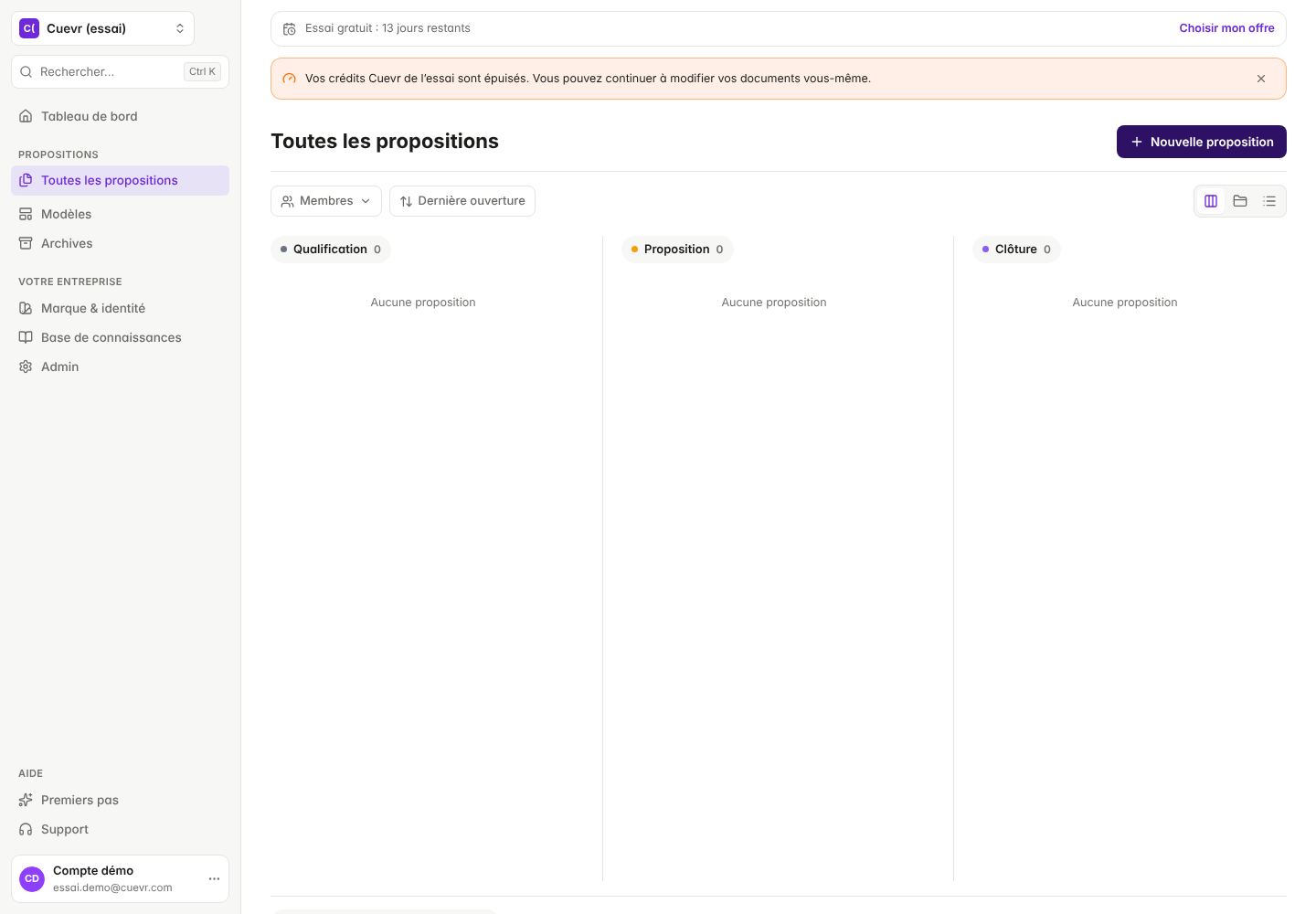Switch to the folder view icon
Image resolution: width=1316 pixels, height=914 pixels.
point(1240,201)
